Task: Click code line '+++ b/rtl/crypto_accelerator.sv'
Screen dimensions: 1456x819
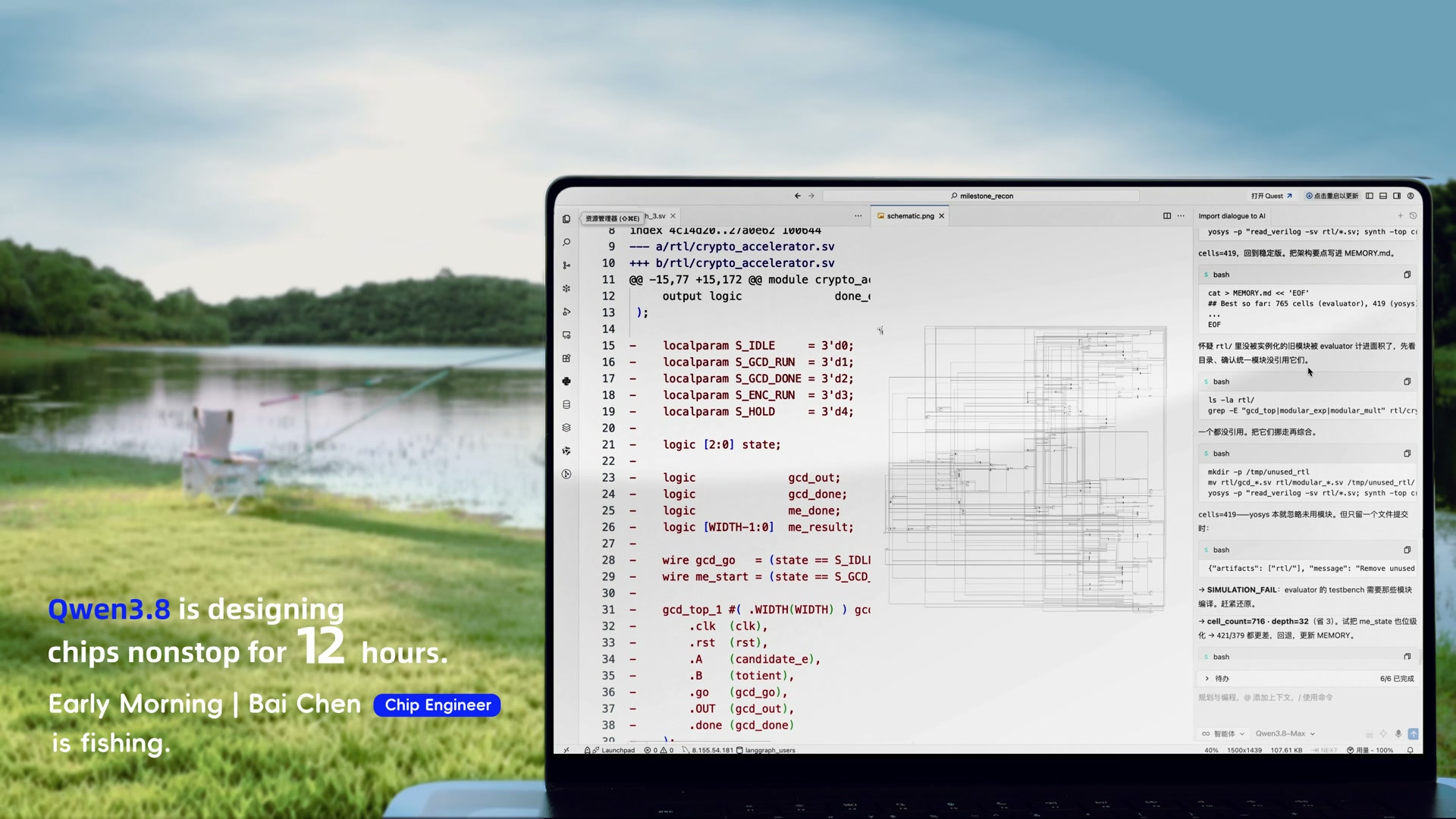Action: point(732,263)
